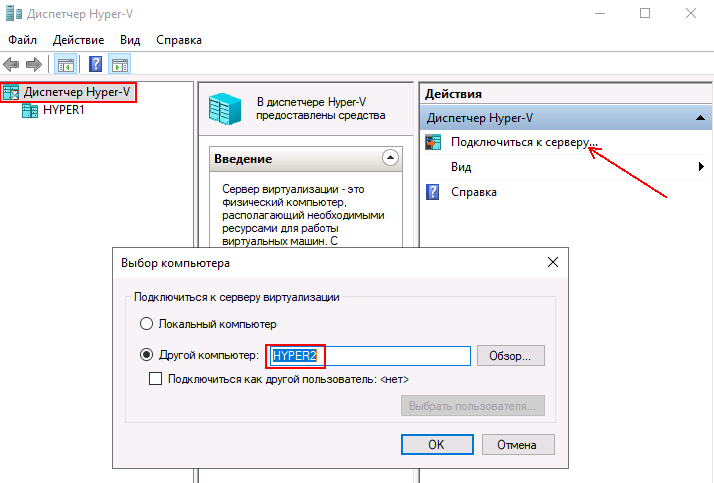Click the Выбрать пользователя... button
The image size is (714, 483).
click(473, 406)
